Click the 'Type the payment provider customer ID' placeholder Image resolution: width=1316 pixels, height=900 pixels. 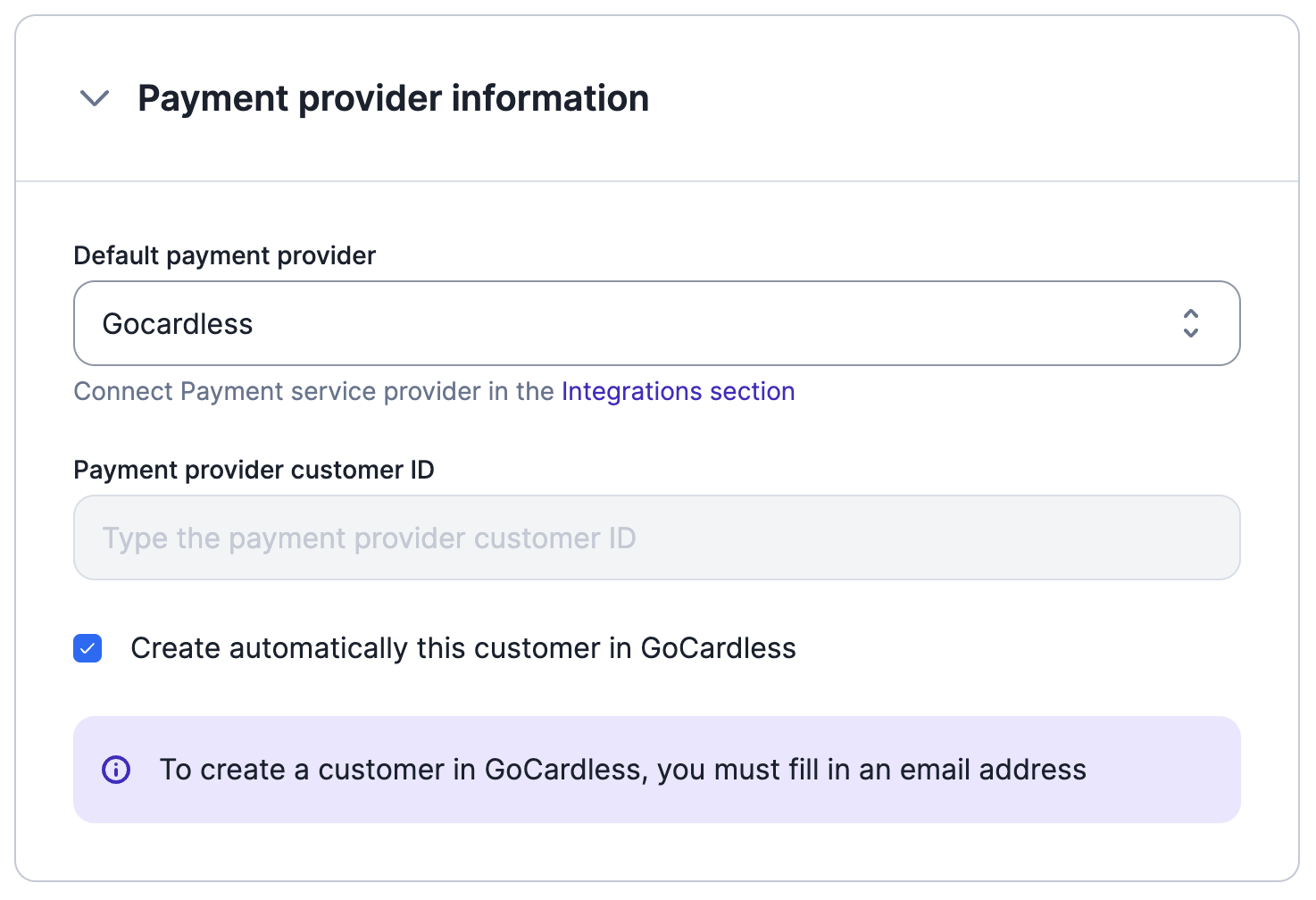[x=369, y=538]
